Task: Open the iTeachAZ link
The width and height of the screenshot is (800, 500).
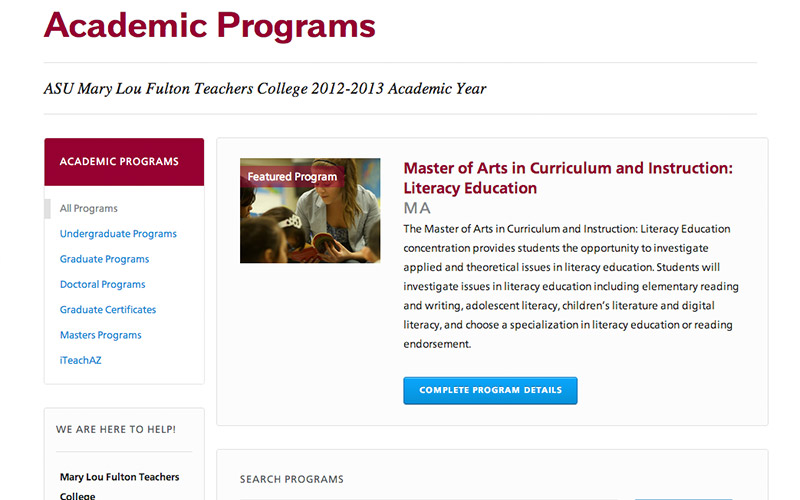Action: [x=80, y=360]
